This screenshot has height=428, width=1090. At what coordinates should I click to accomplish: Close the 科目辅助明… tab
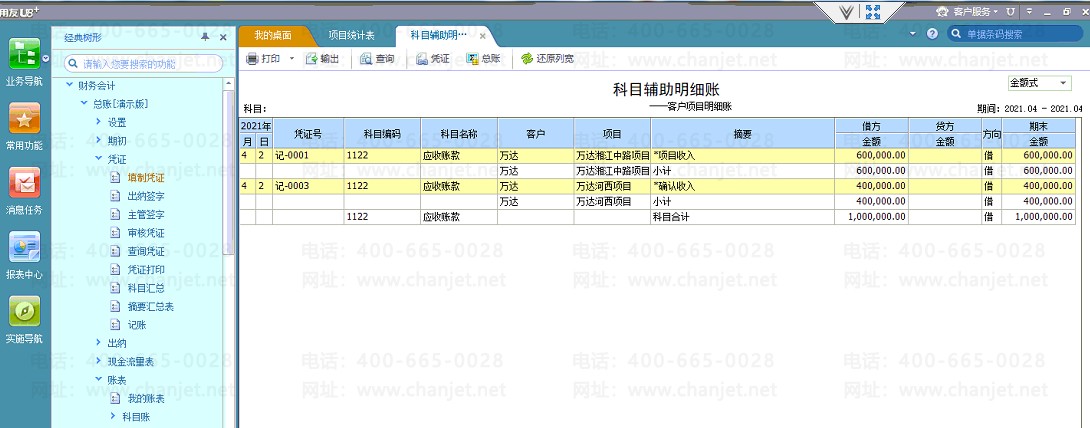tap(482, 36)
